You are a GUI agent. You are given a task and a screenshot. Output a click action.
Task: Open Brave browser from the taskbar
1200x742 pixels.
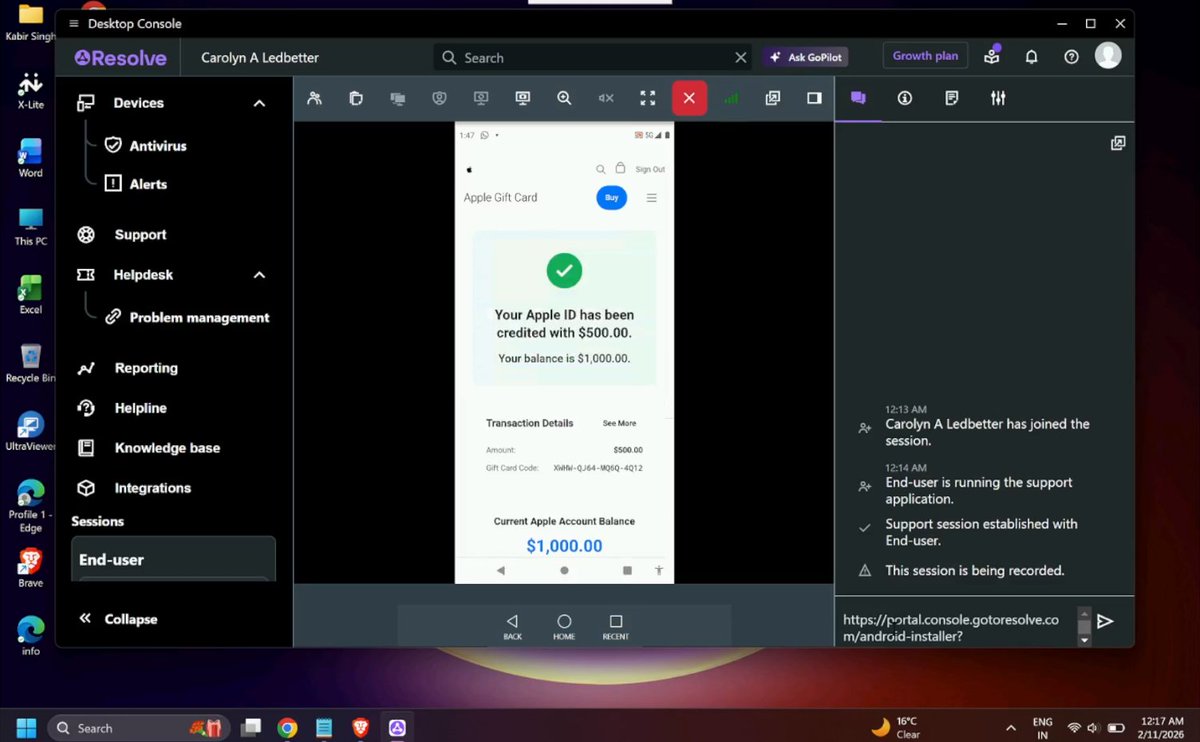click(360, 727)
